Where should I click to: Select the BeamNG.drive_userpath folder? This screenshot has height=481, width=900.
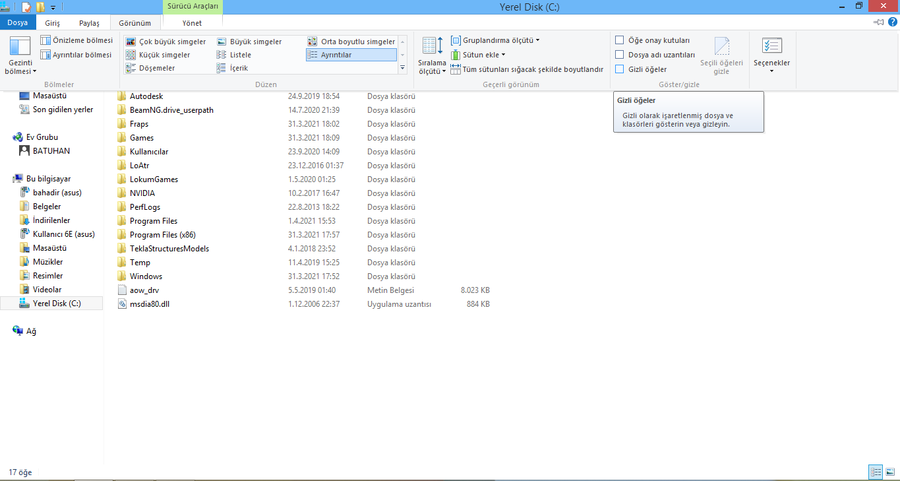pyautogui.click(x=172, y=110)
